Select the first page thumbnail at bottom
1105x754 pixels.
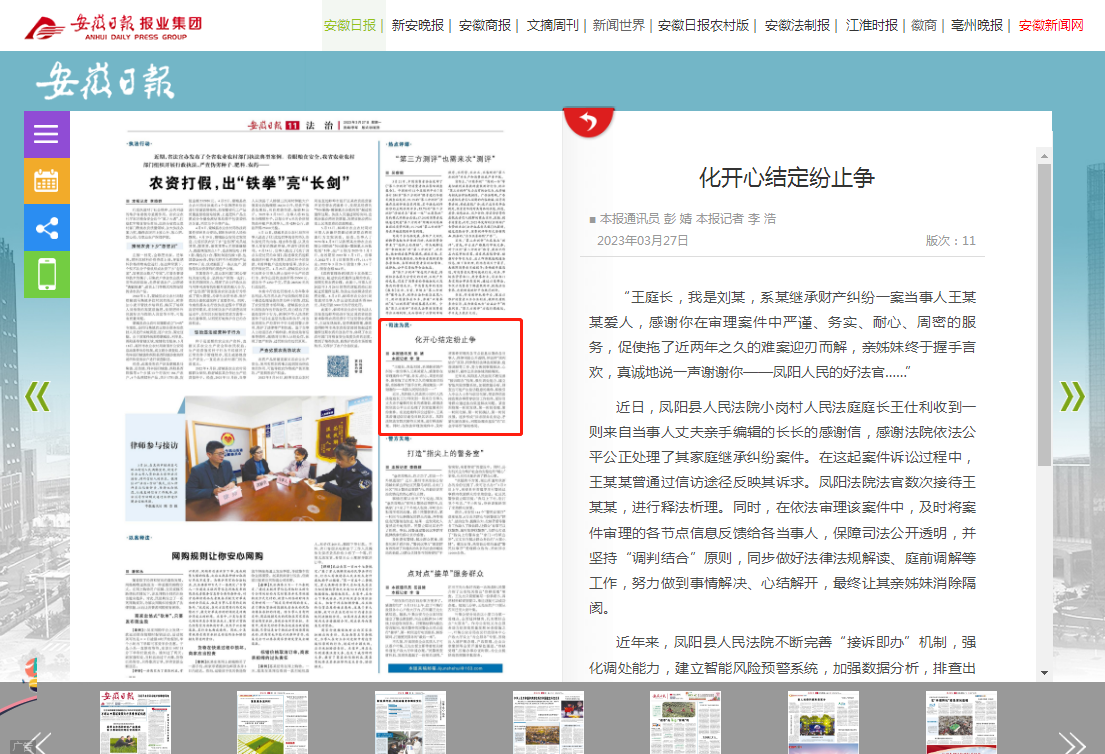tap(135, 720)
